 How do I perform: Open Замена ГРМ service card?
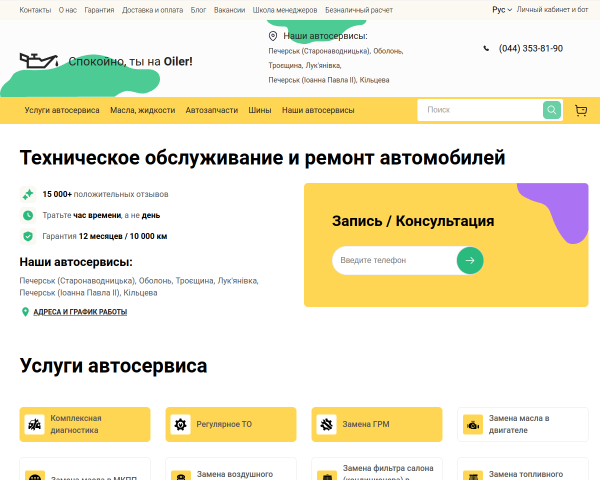[377, 424]
